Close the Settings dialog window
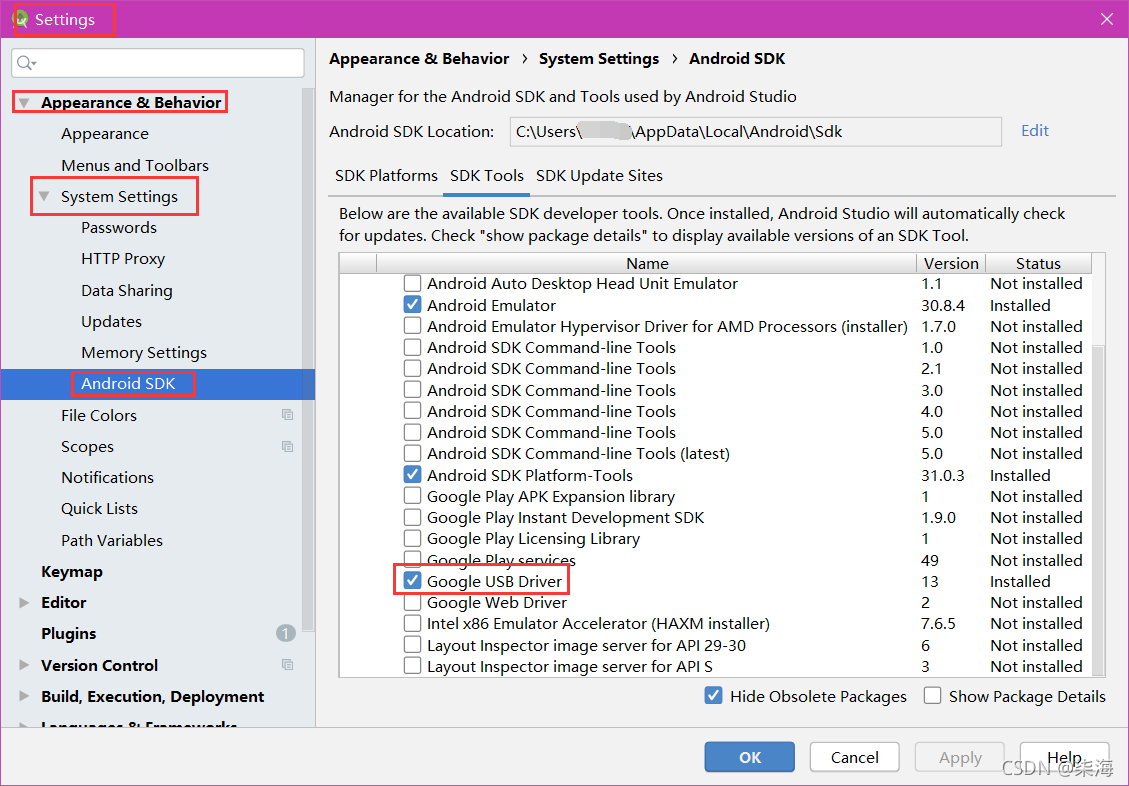Viewport: 1129px width, 786px height. point(1107,19)
